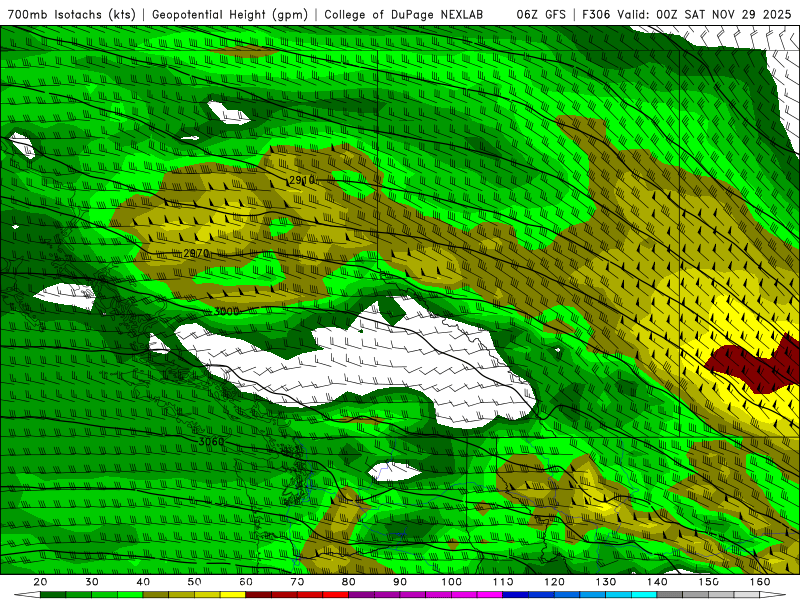The width and height of the screenshot is (800, 600).
Task: Click the 80 kts legend label
Action: 348,582
